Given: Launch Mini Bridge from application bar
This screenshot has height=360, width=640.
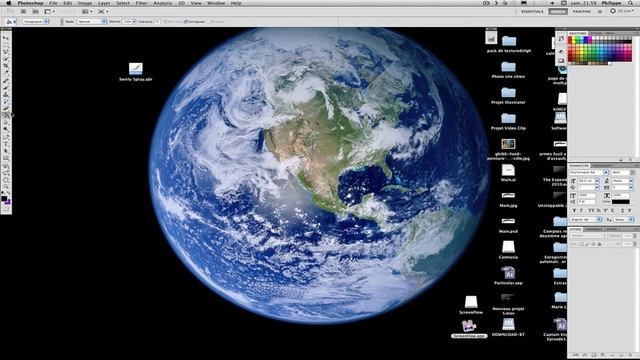Looking at the screenshot, I should pyautogui.click(x=35, y=11).
